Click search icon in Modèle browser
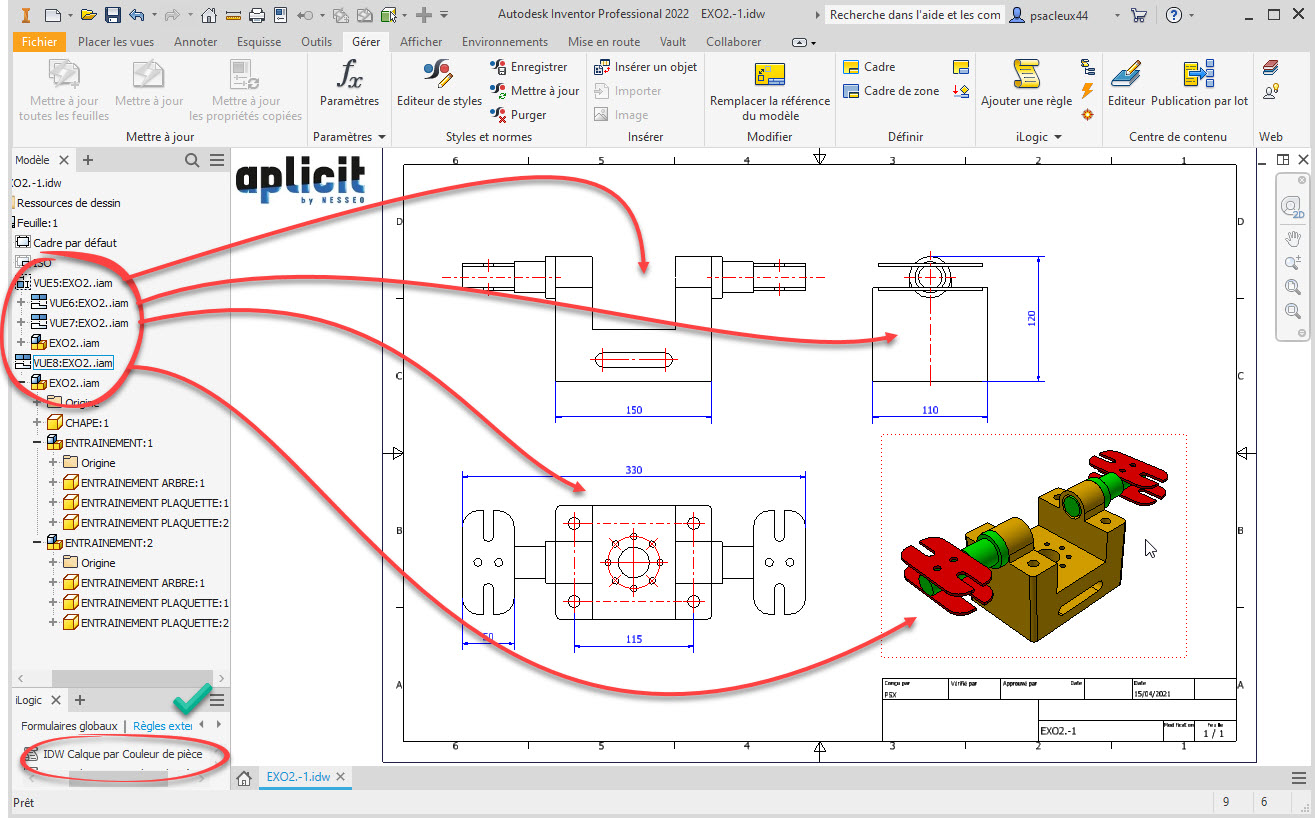The height and width of the screenshot is (818, 1315). point(192,160)
